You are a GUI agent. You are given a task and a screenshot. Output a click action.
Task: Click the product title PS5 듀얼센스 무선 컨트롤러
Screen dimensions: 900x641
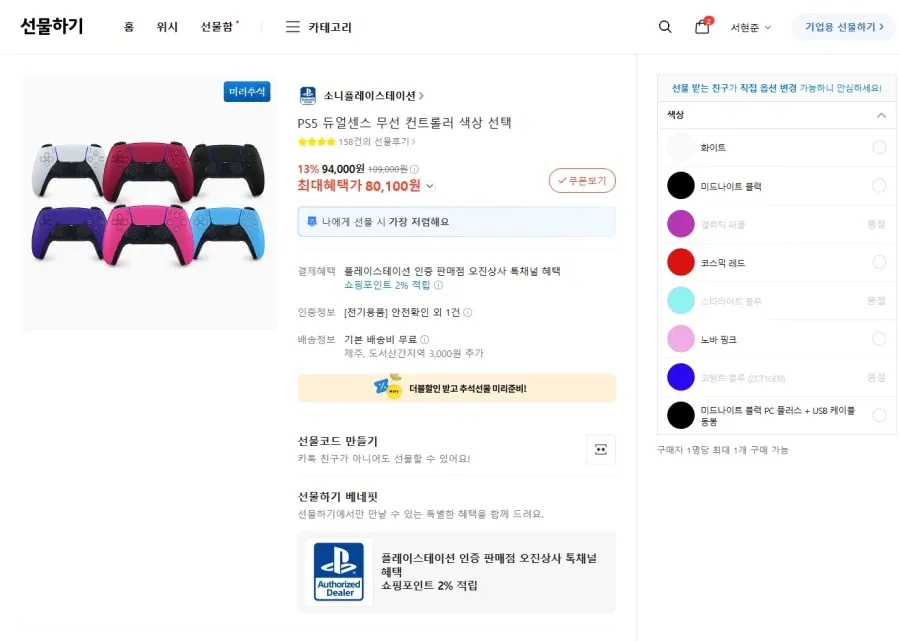(404, 122)
